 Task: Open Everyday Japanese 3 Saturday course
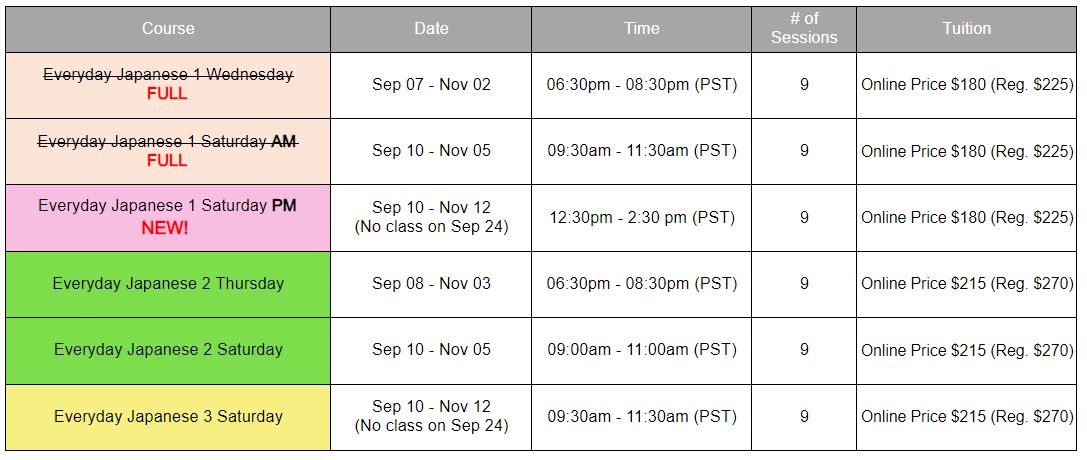[168, 416]
